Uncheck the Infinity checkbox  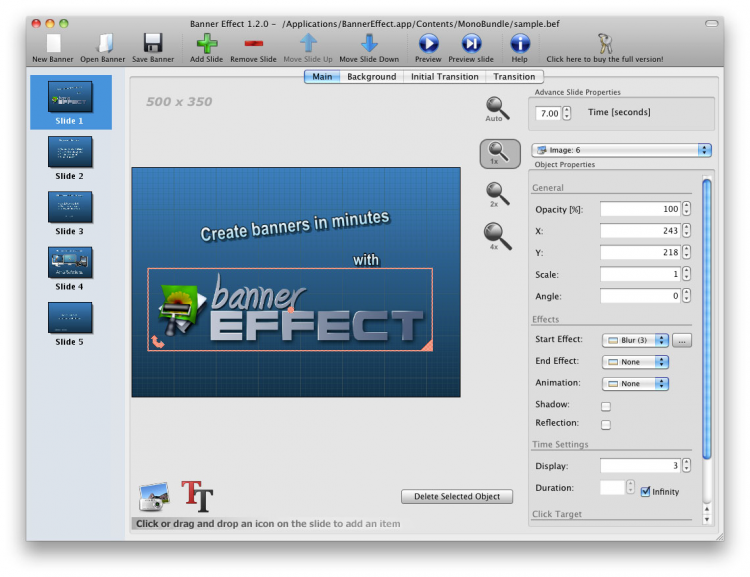click(x=645, y=491)
